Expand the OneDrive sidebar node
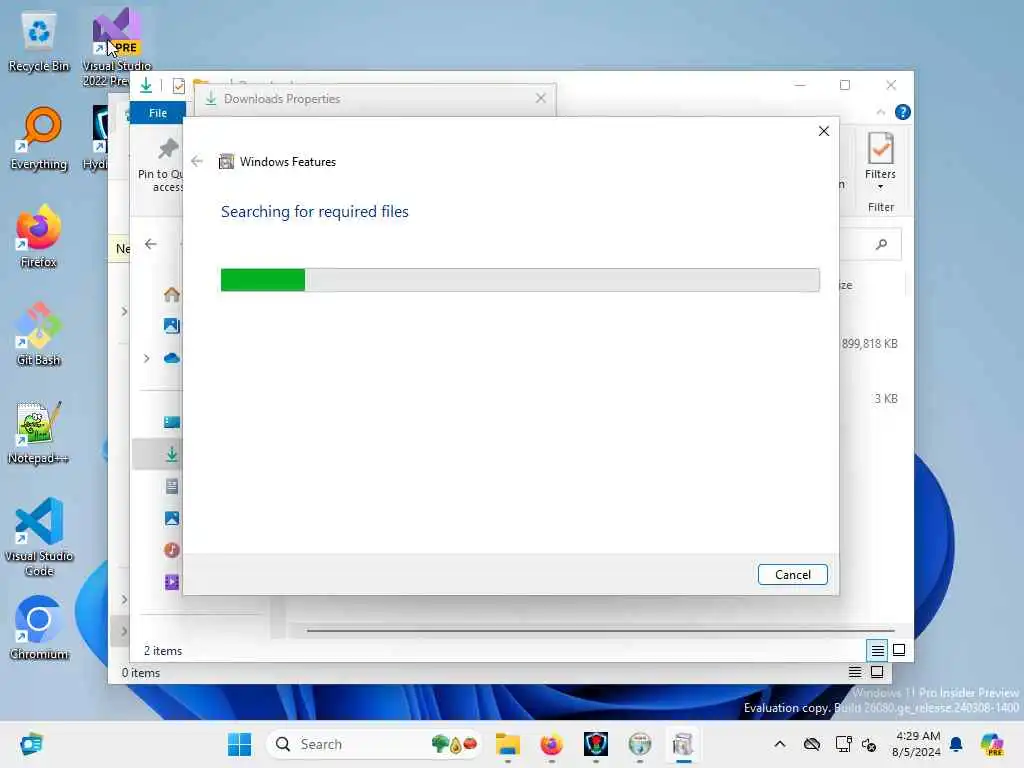The width and height of the screenshot is (1024, 768). point(146,359)
